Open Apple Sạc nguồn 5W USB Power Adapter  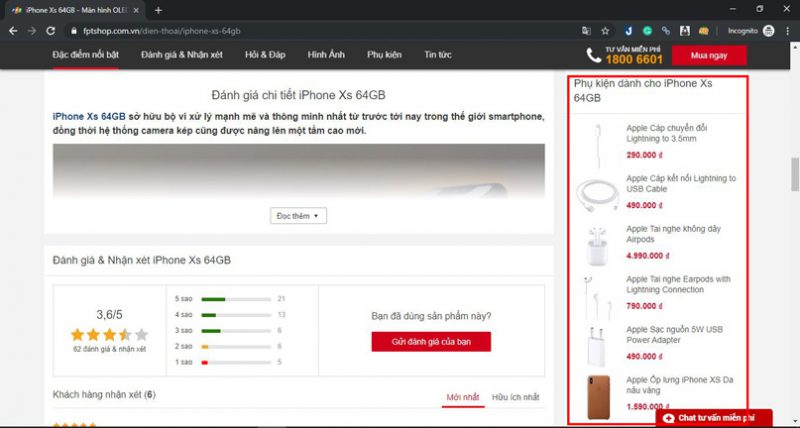[x=674, y=335]
